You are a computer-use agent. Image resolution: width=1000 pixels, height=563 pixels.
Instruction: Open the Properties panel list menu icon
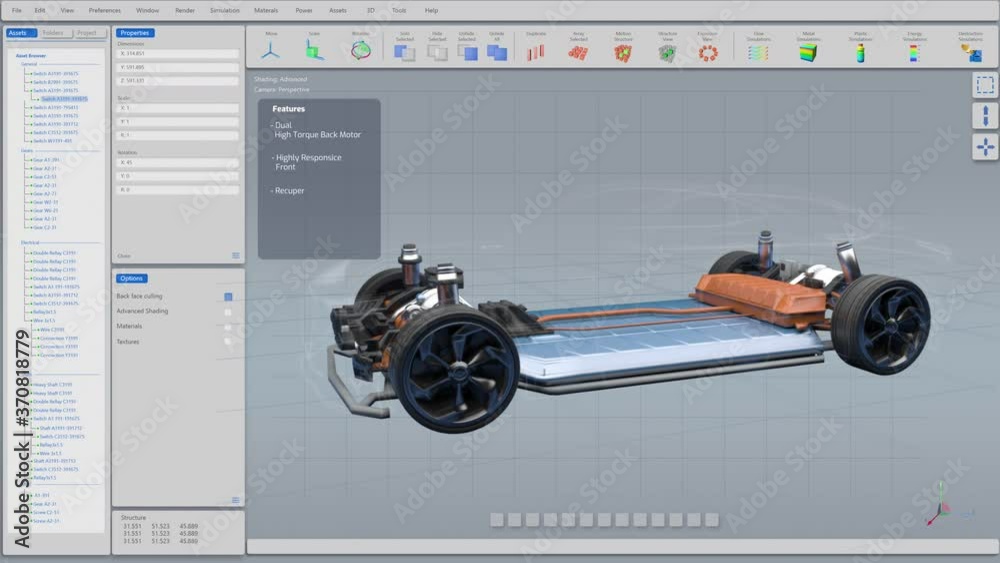[236, 256]
